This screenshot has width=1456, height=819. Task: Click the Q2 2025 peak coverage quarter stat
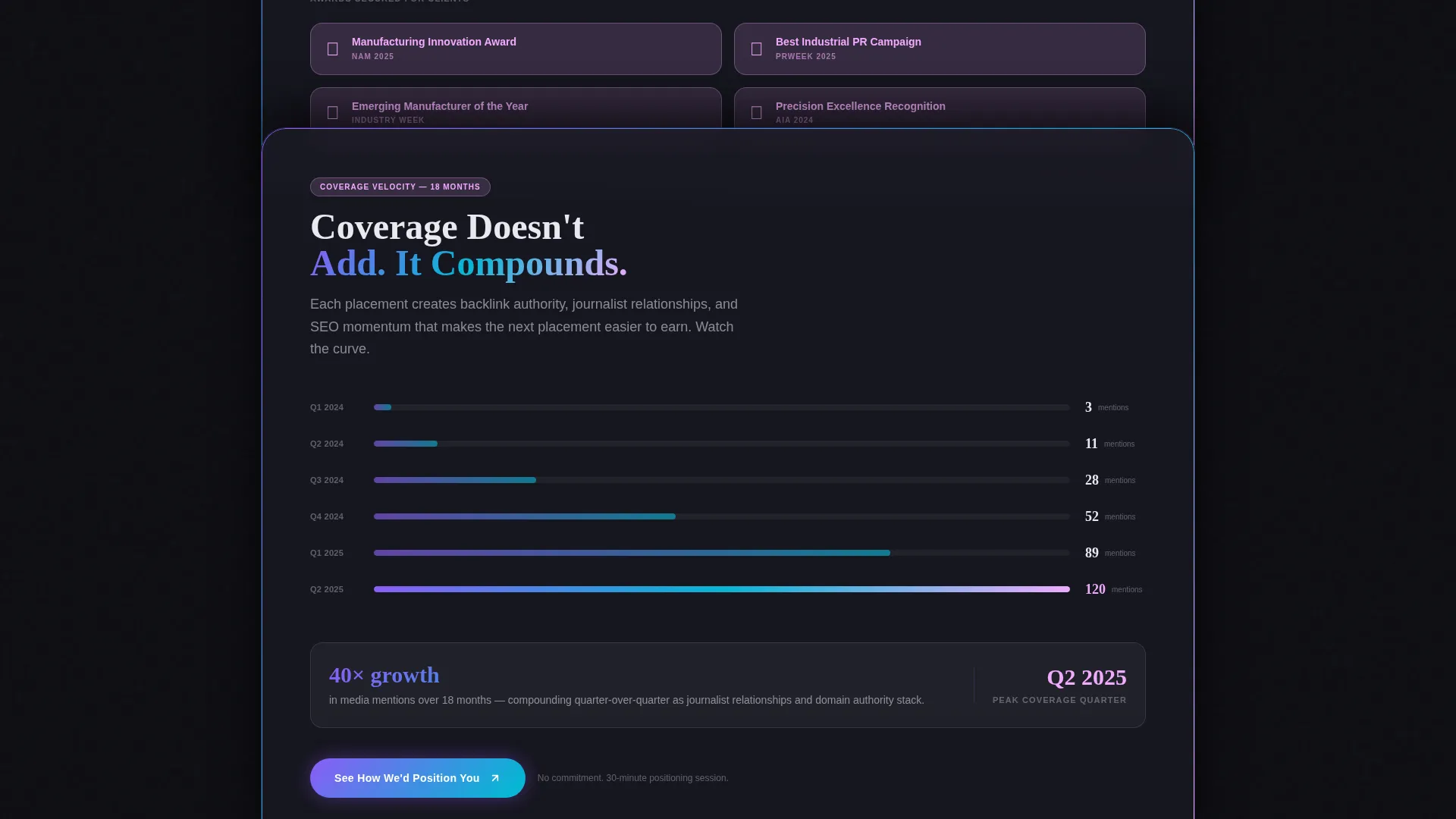click(x=1059, y=686)
